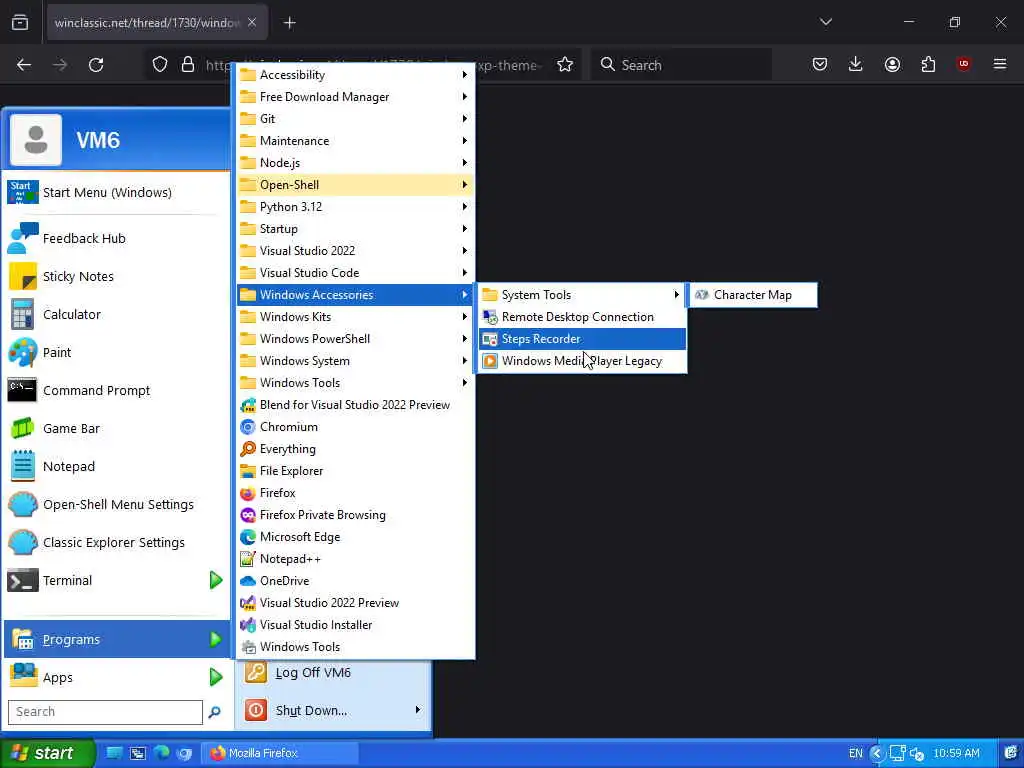Screen dimensions: 1024x768
Task: Open Character Map from System Tools
Action: (x=753, y=295)
